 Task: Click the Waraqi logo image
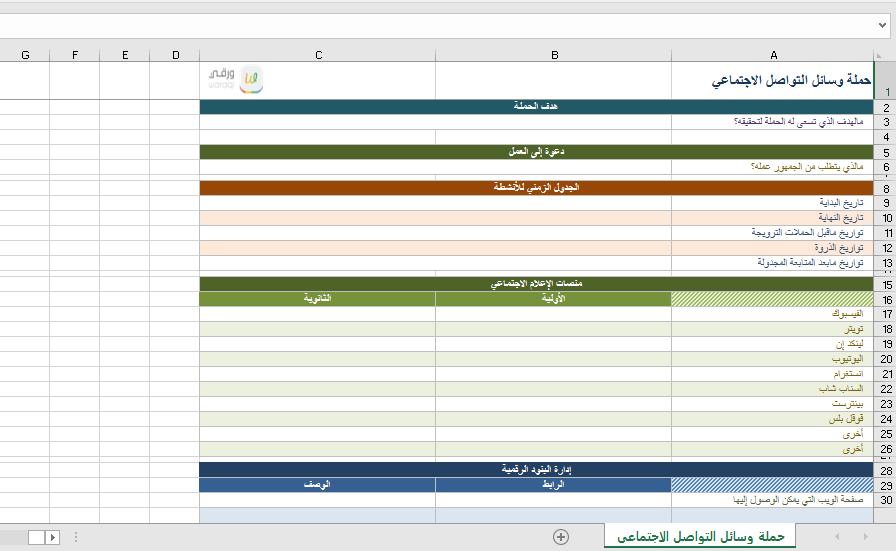coord(236,80)
